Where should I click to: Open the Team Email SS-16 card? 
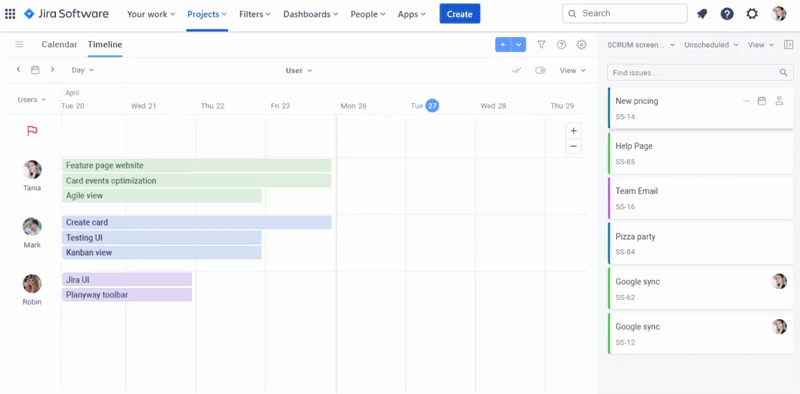[701, 198]
